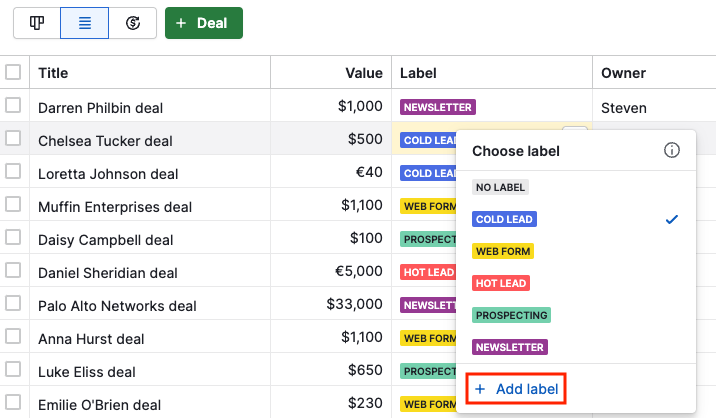Switch to pipeline view icon

click(37, 23)
